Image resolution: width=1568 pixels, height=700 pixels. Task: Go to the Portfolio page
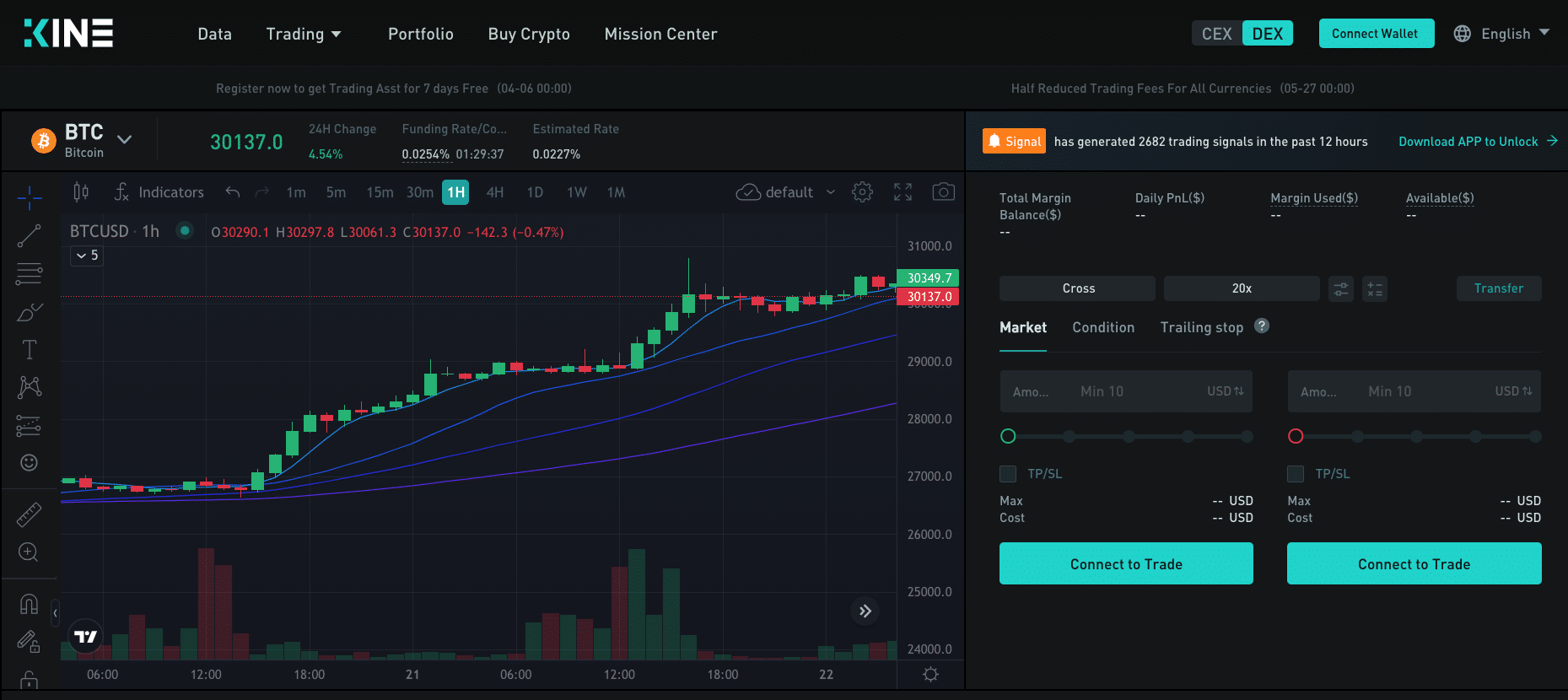(x=421, y=34)
